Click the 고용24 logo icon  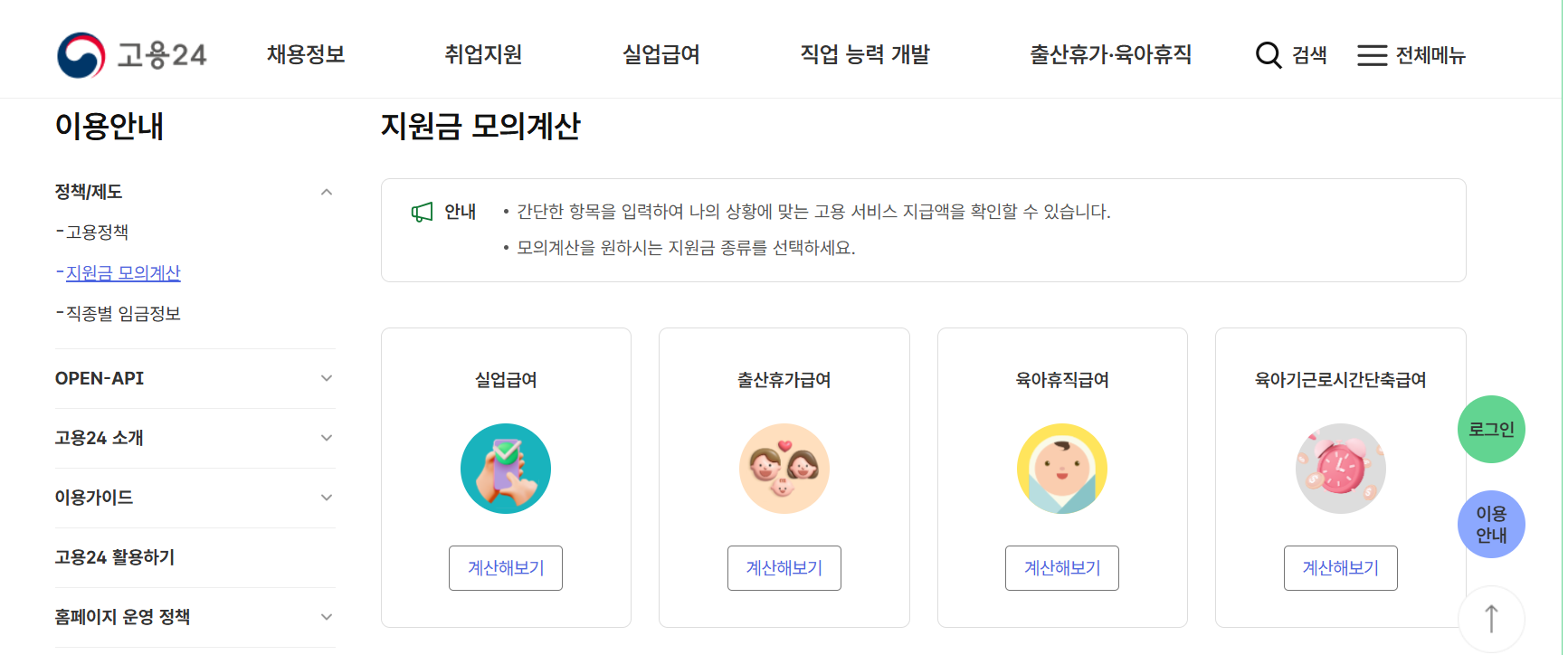[80, 54]
